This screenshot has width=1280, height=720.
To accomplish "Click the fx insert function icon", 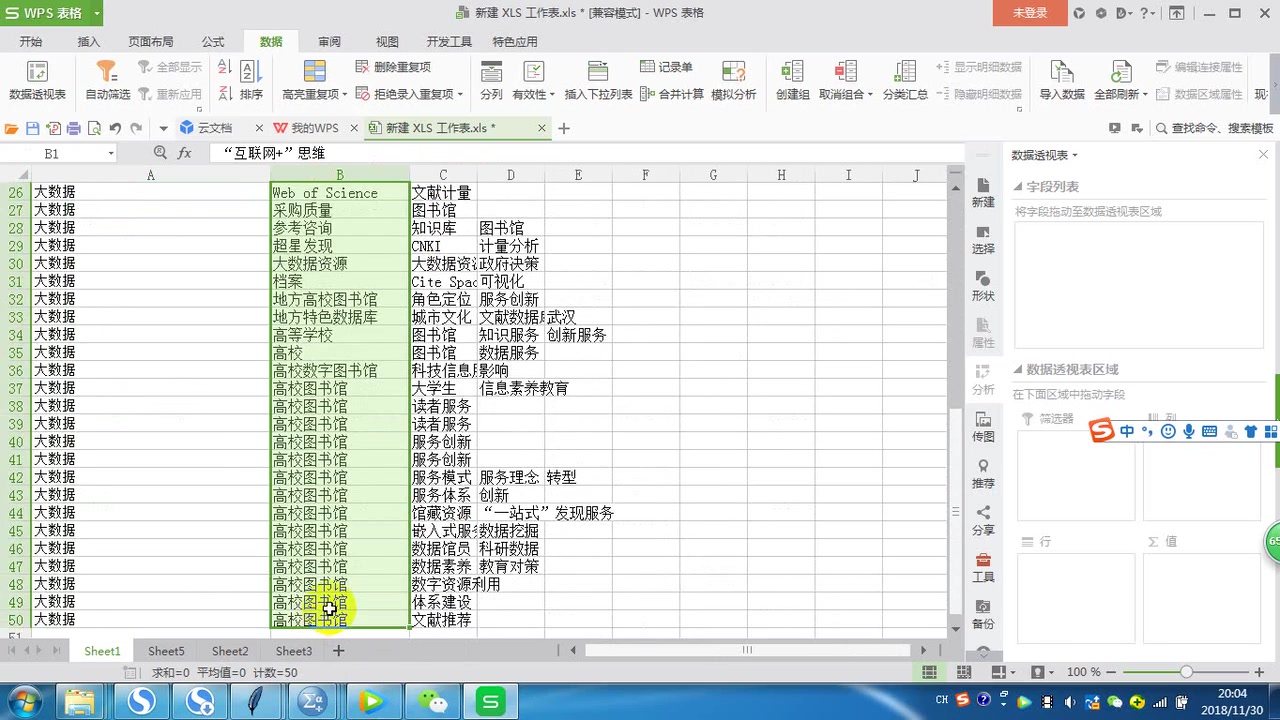I will (x=185, y=153).
